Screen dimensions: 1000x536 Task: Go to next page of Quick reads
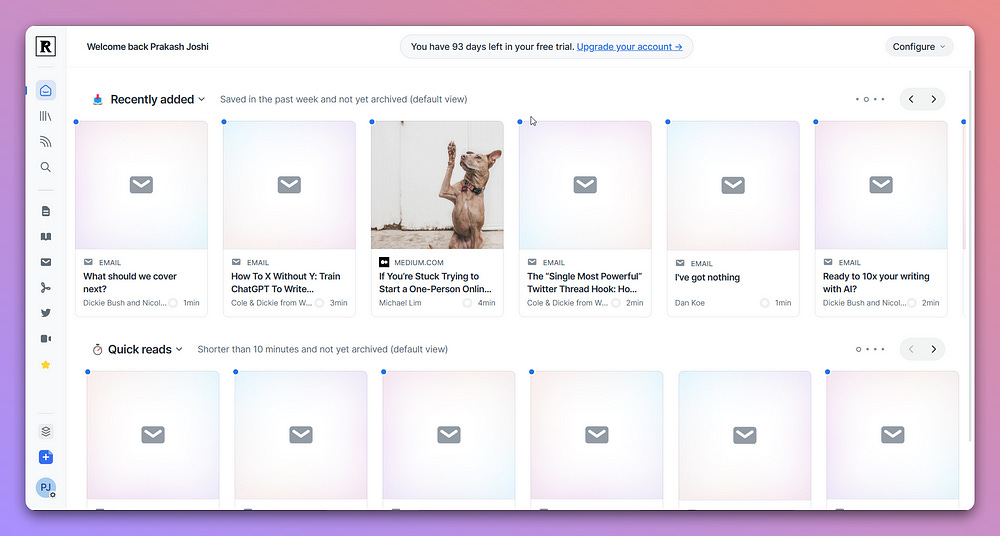tap(934, 349)
